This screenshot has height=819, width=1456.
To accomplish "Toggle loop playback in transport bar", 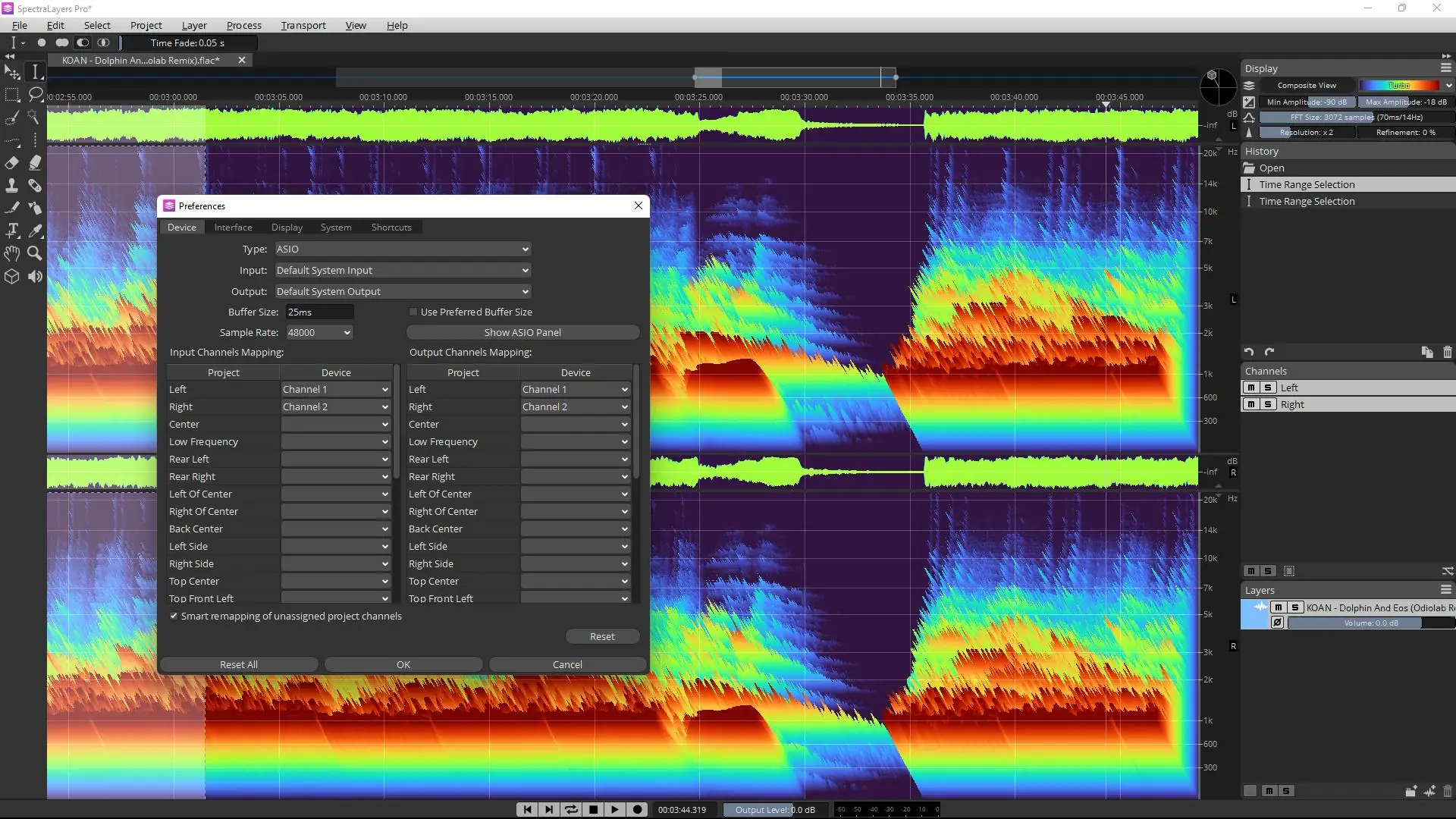I will click(x=571, y=809).
